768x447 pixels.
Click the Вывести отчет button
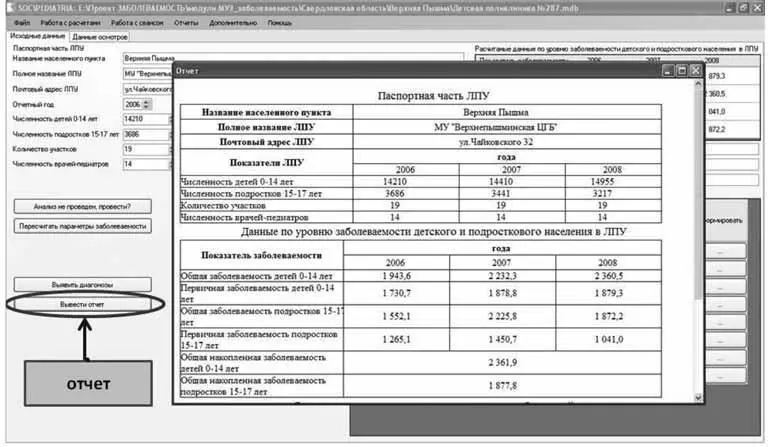pyautogui.click(x=82, y=305)
